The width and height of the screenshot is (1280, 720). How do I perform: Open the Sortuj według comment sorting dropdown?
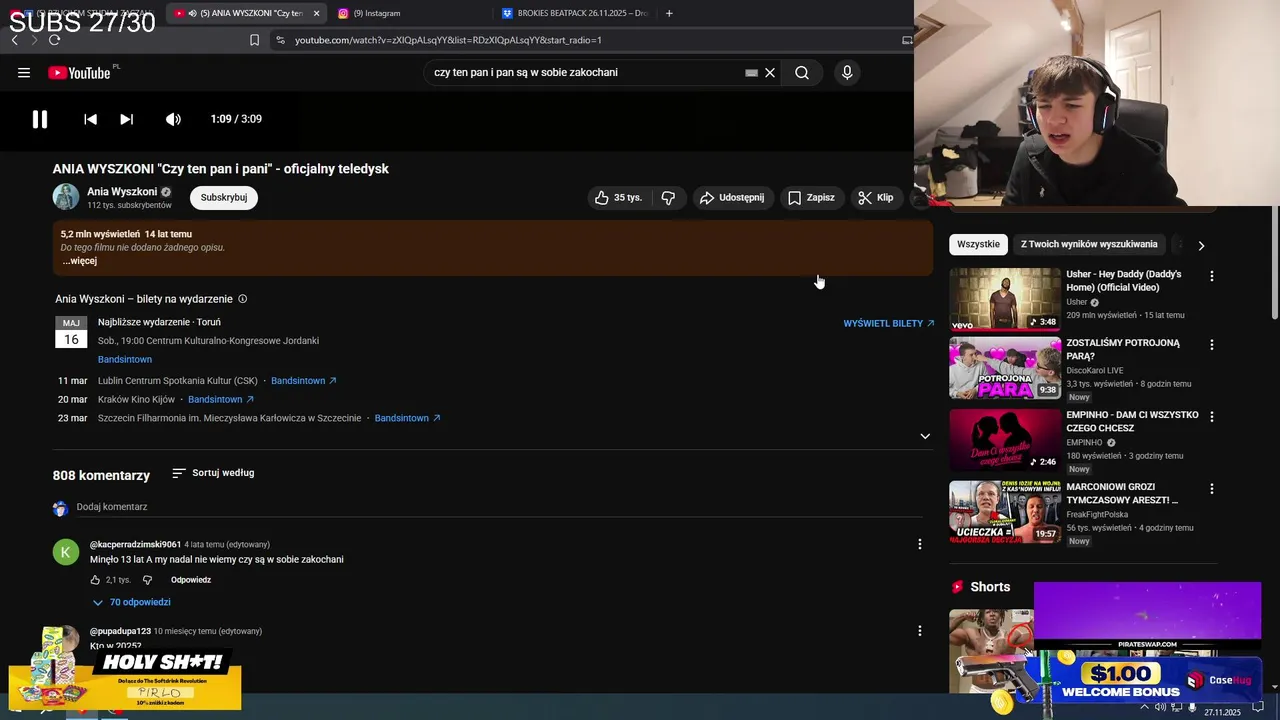[213, 473]
